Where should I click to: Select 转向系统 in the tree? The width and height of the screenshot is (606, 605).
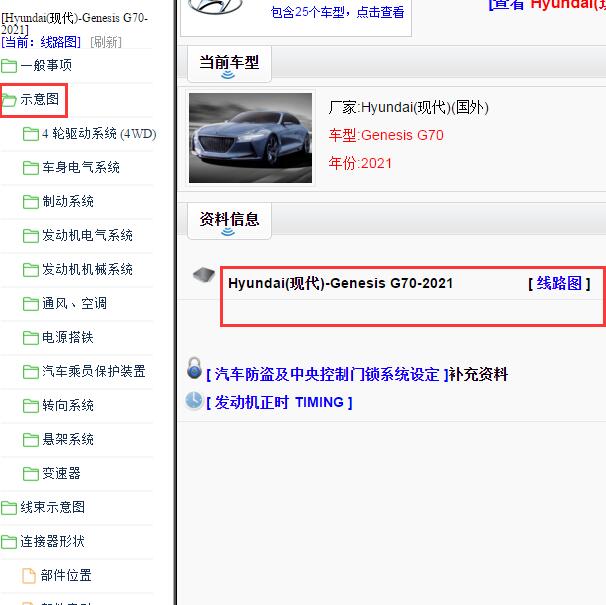tap(68, 406)
